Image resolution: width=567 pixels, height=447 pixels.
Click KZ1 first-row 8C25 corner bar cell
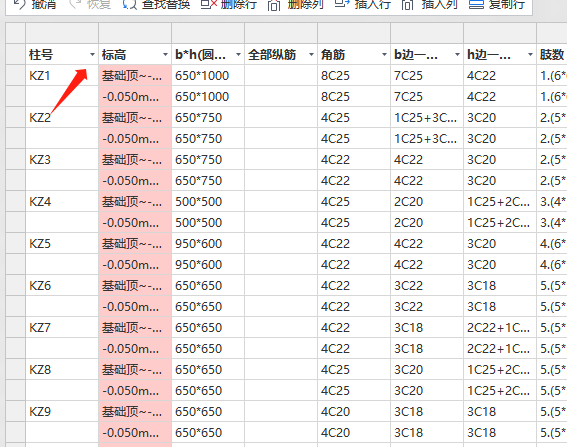click(x=354, y=76)
